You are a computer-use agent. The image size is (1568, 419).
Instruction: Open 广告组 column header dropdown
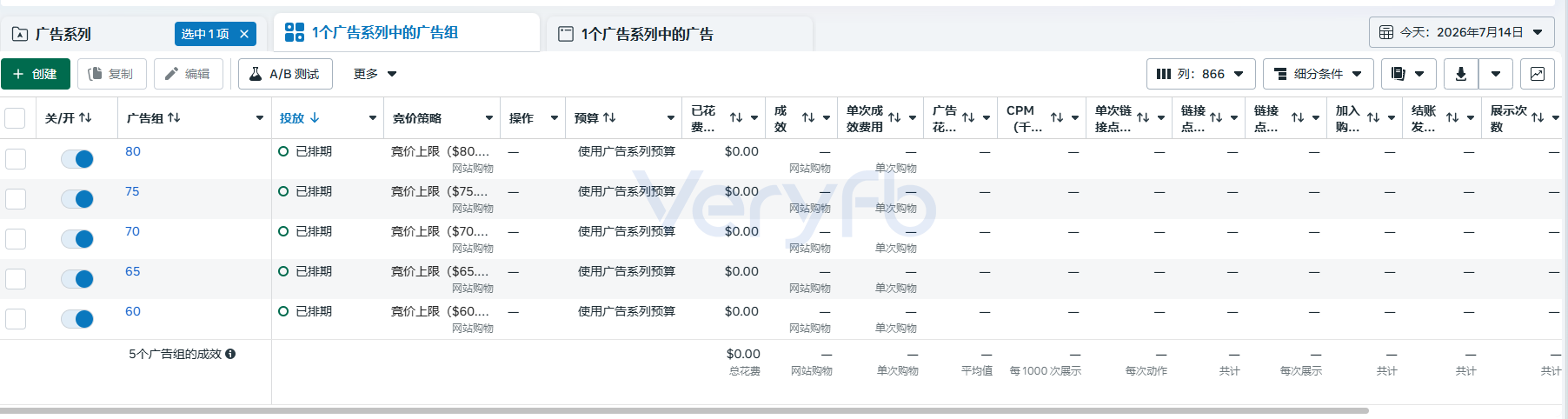[x=260, y=117]
